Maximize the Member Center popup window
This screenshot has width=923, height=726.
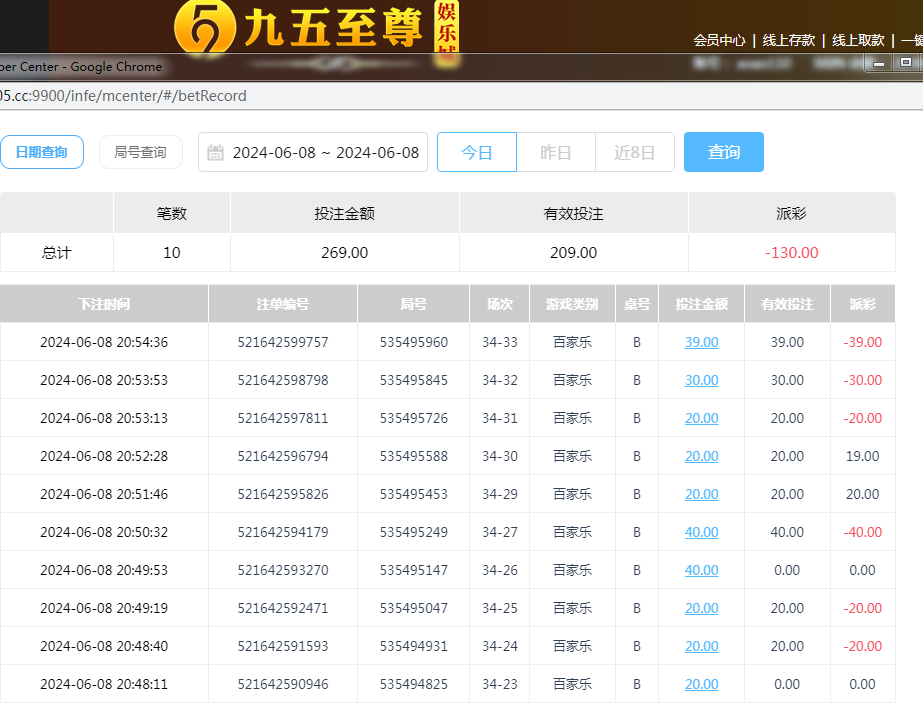[x=906, y=64]
